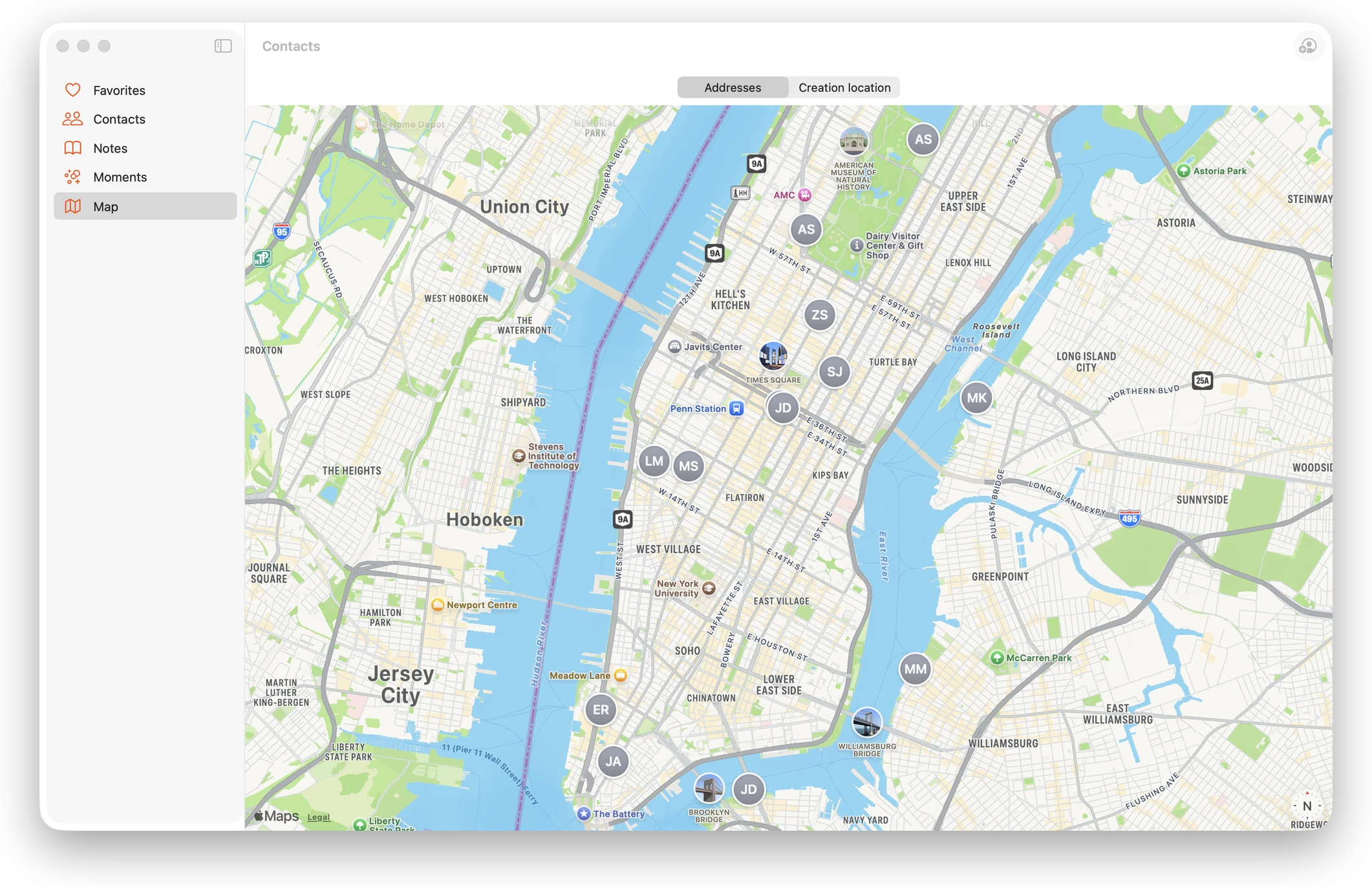Click the Astoria Park green icon
Viewport: 1372px width, 887px height.
1184,171
